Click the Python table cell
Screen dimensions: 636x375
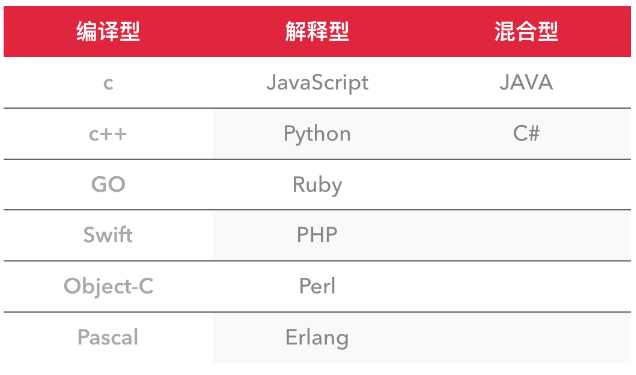tap(317, 134)
